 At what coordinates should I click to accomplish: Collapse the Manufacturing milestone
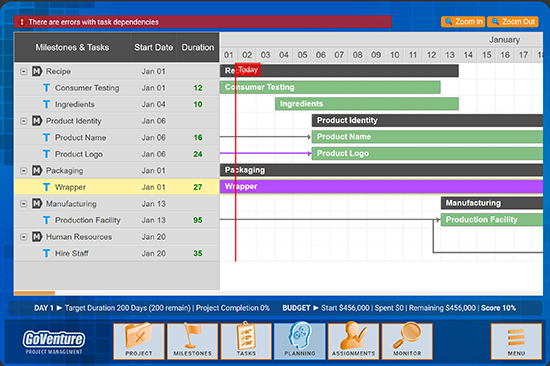(x=24, y=204)
